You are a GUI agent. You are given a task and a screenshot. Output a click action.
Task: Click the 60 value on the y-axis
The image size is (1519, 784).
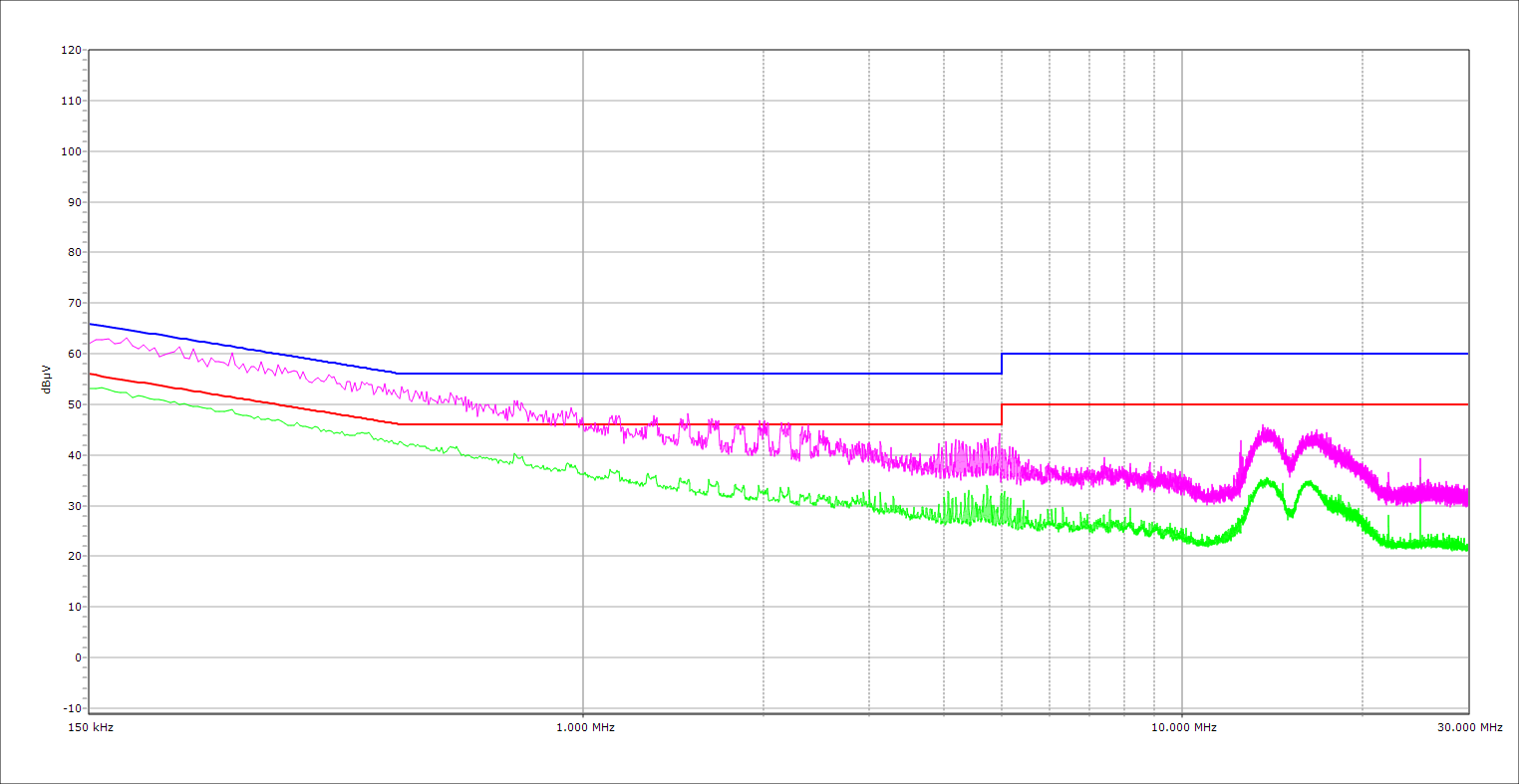coord(74,354)
